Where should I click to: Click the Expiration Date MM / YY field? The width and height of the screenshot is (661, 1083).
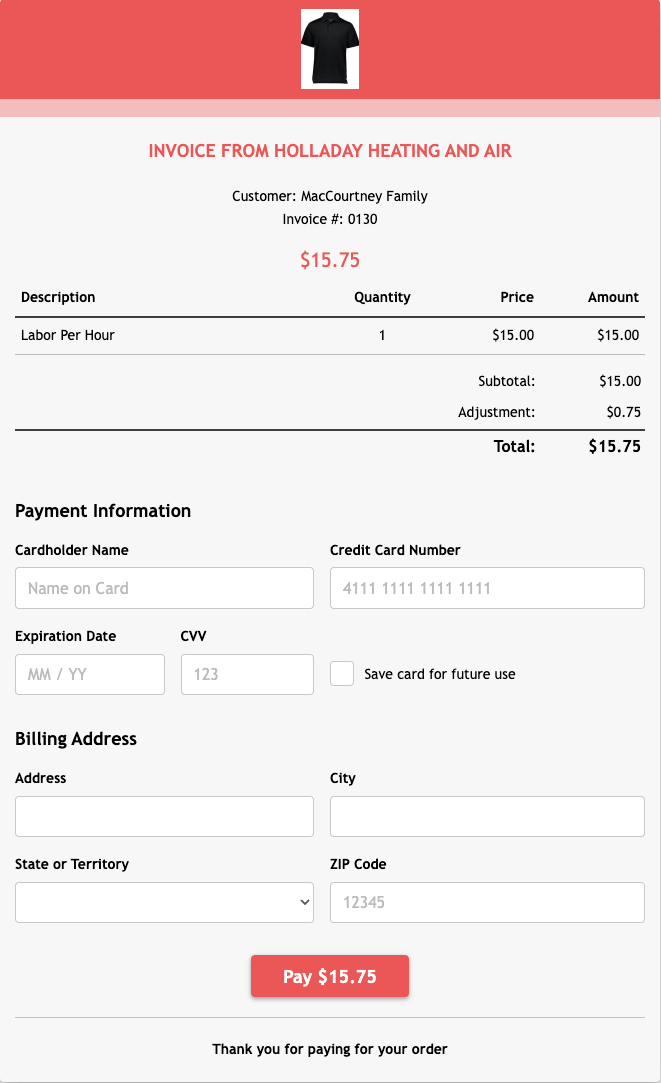[90, 674]
